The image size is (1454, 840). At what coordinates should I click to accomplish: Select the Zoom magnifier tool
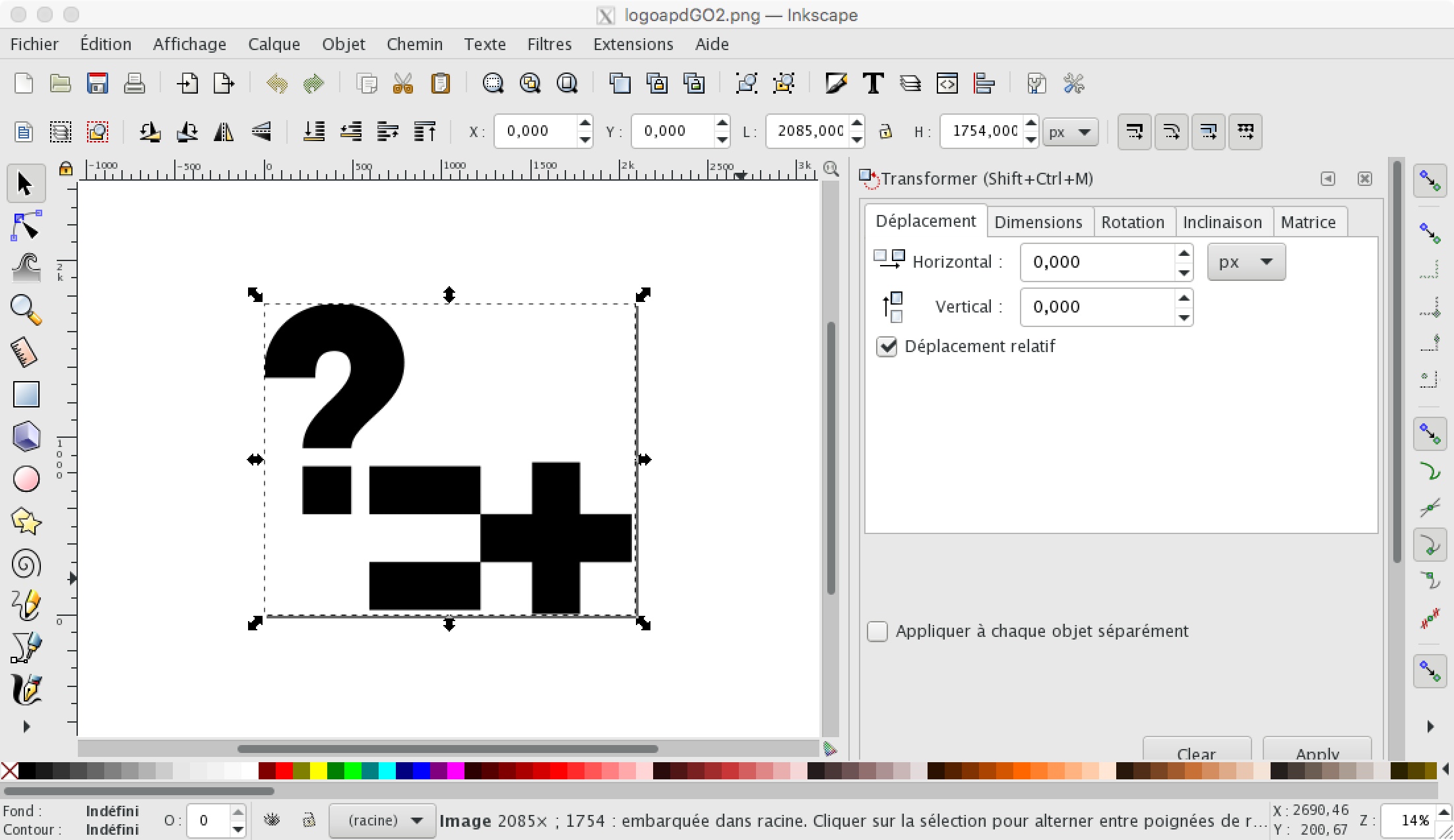26,309
